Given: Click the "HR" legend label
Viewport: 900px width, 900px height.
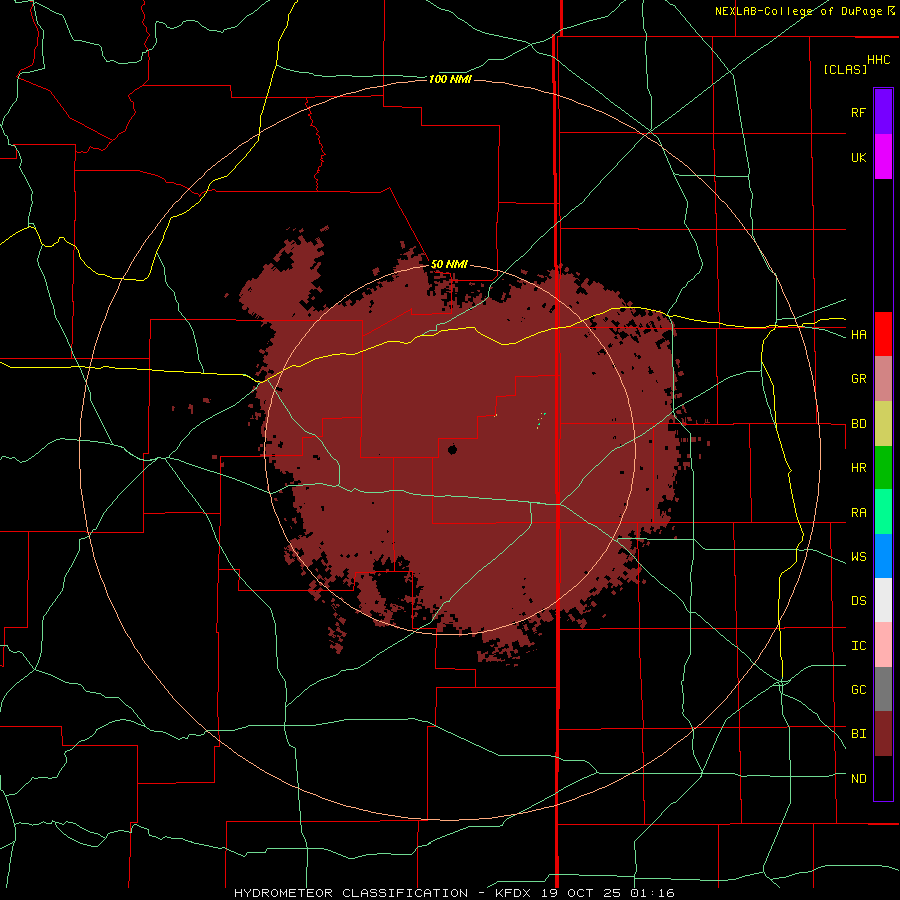Looking at the screenshot, I should pyautogui.click(x=858, y=468).
